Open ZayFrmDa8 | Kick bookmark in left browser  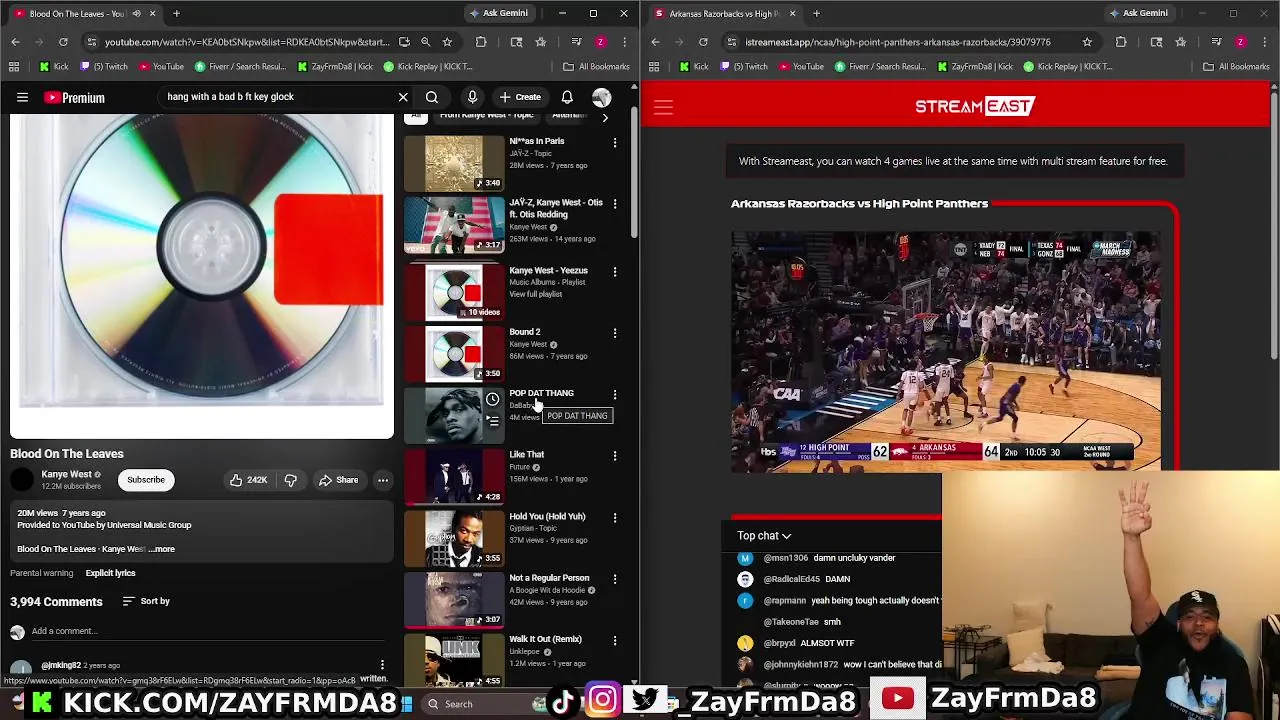(x=335, y=67)
